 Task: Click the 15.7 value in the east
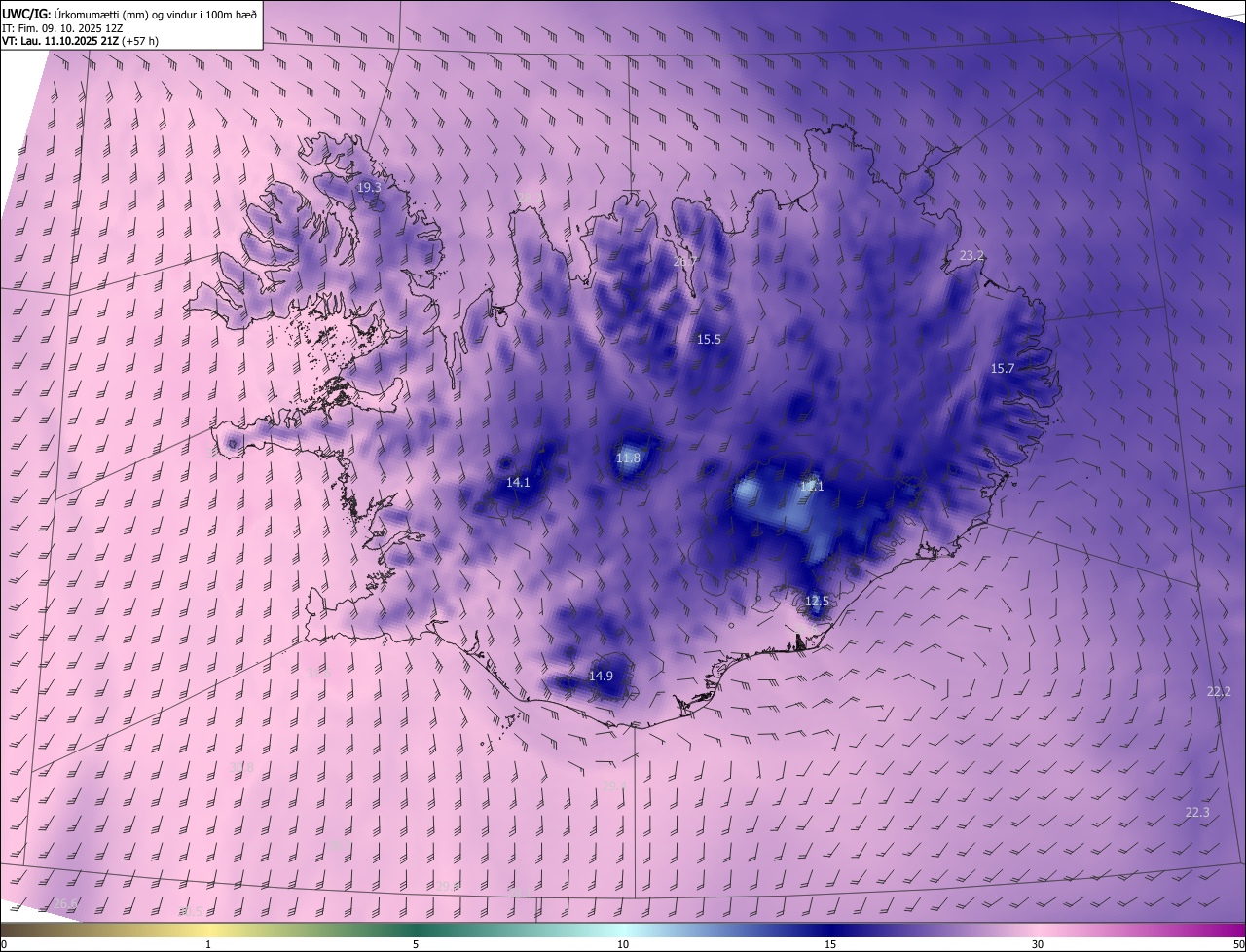1003,369
